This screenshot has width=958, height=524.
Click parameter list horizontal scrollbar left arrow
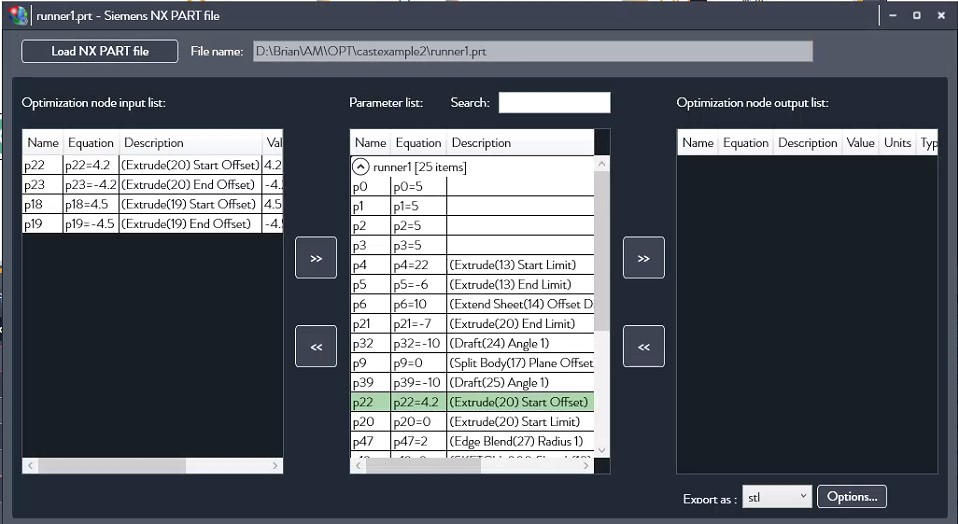click(358, 465)
